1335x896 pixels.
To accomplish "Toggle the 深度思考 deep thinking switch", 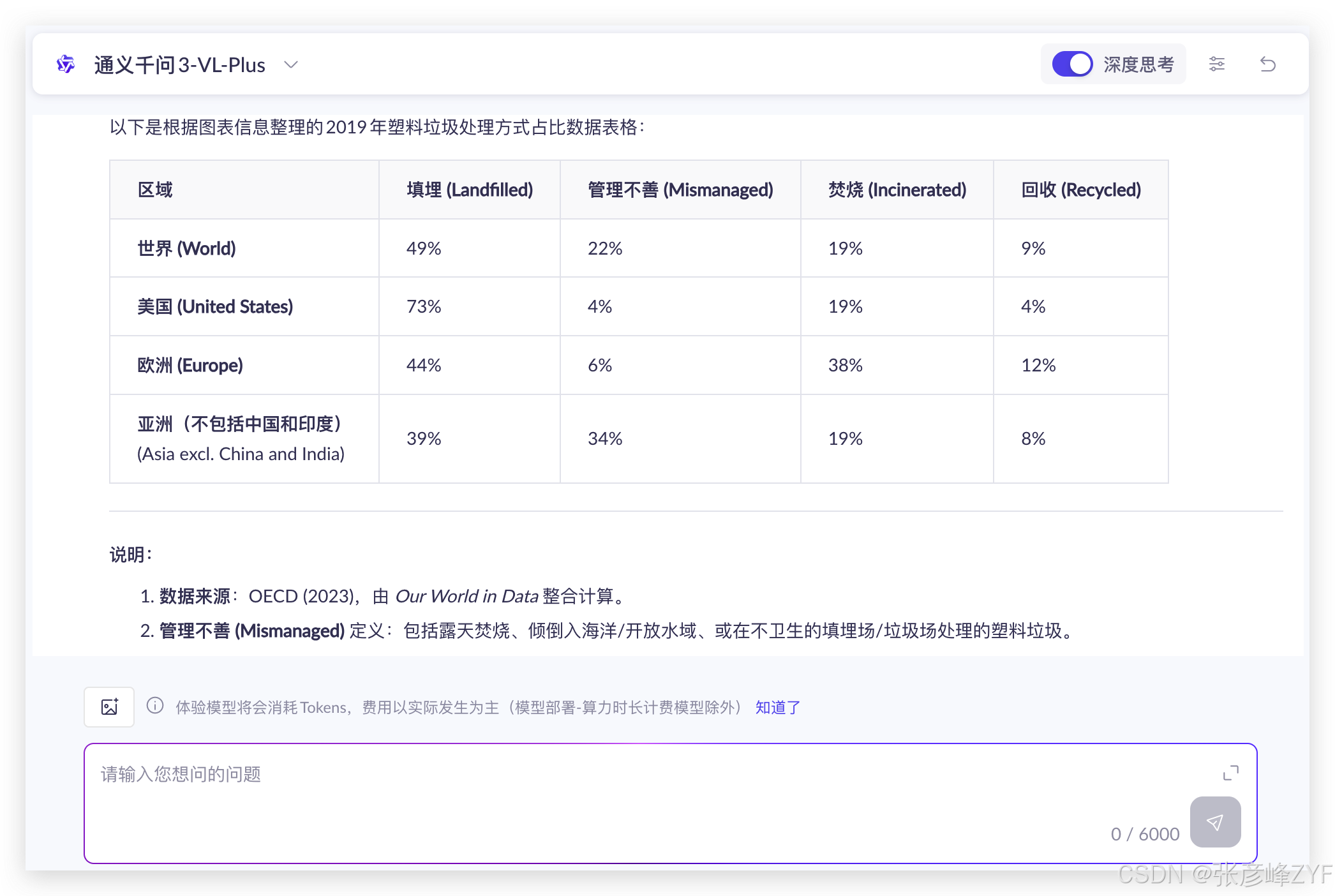I will [1072, 64].
